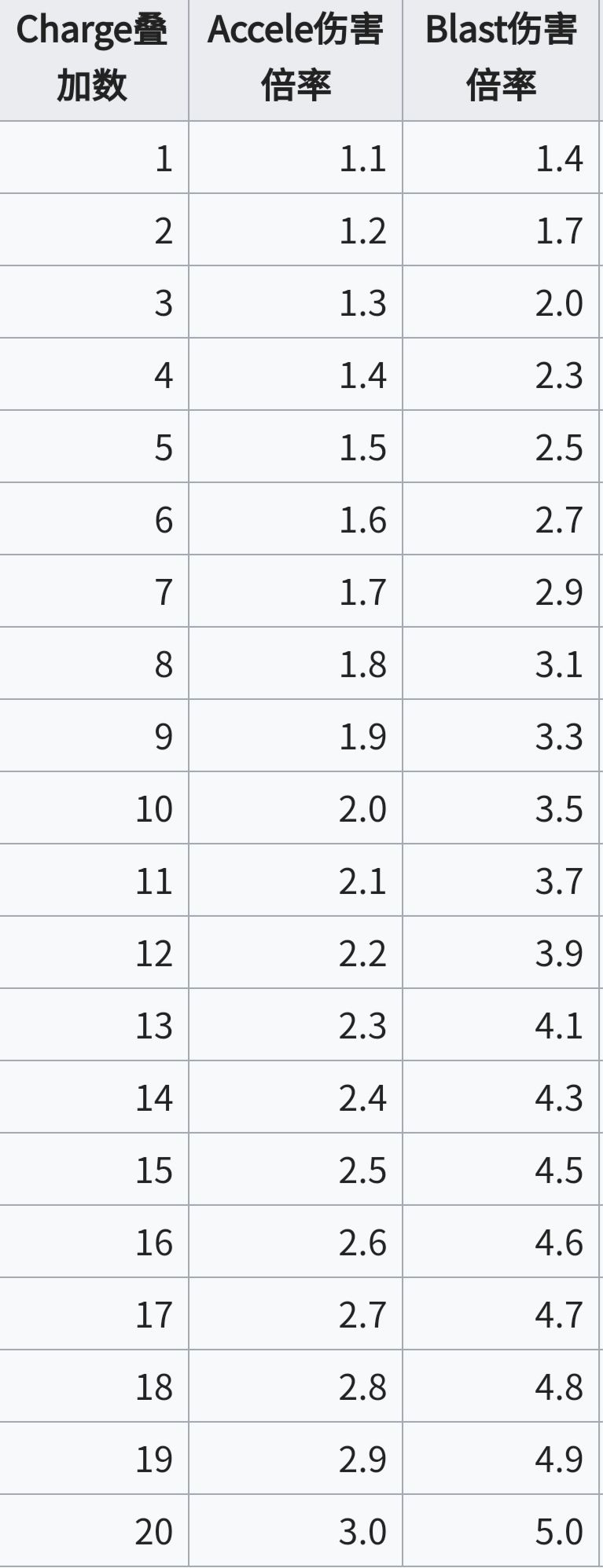The height and width of the screenshot is (1568, 603).
Task: Click the Charge count cell showing 5
Action: tap(164, 448)
